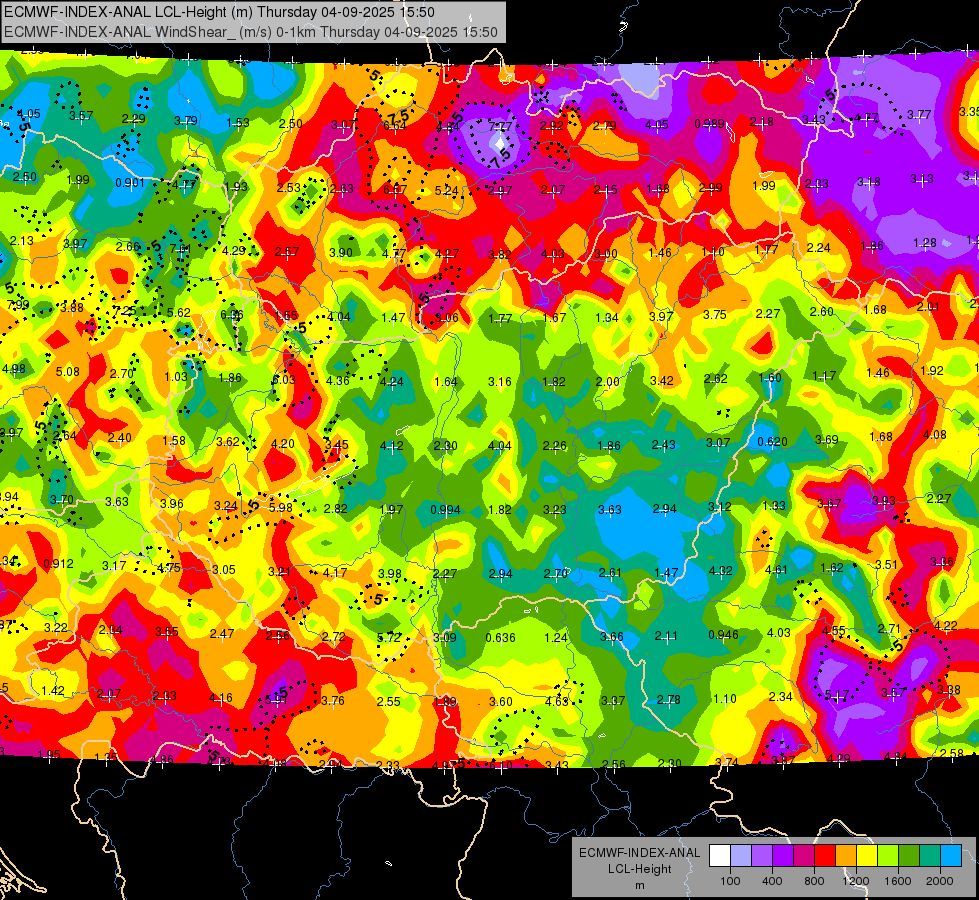
Task: Click the wind shear value 5.08
Action: [x=67, y=372]
